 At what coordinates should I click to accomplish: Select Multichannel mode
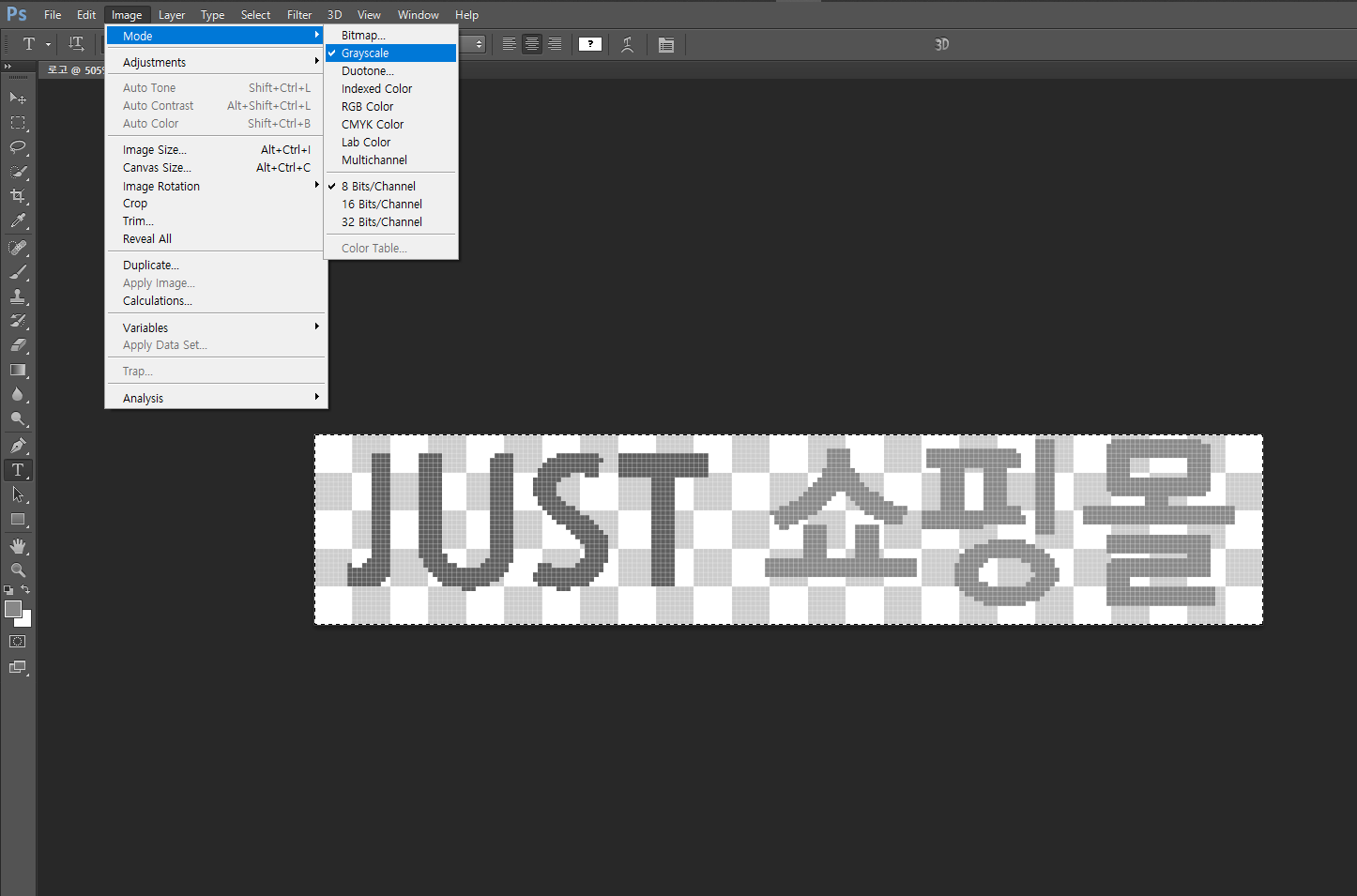coord(391,160)
